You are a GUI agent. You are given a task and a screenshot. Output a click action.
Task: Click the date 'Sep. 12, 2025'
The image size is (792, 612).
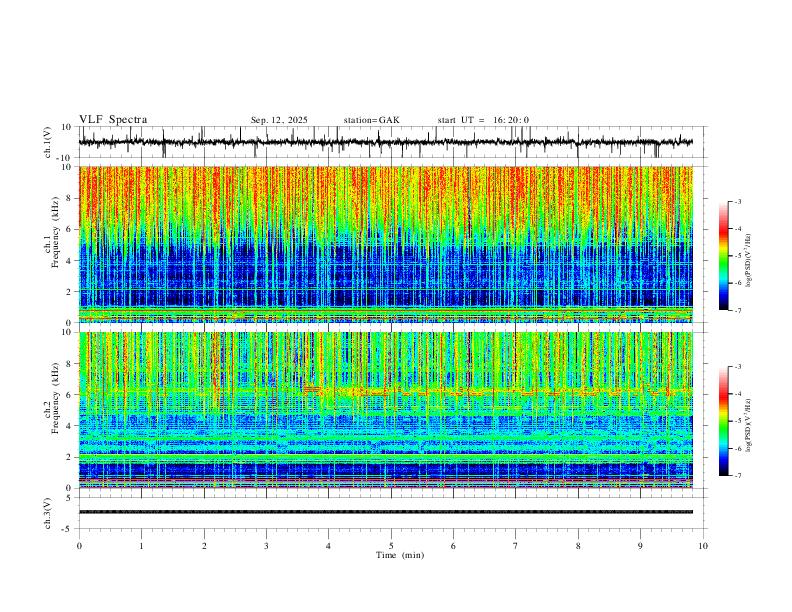click(279, 120)
